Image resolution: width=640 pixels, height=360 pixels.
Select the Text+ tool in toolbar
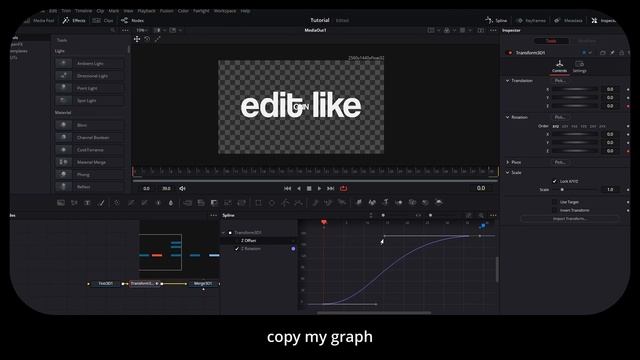[x=87, y=202]
